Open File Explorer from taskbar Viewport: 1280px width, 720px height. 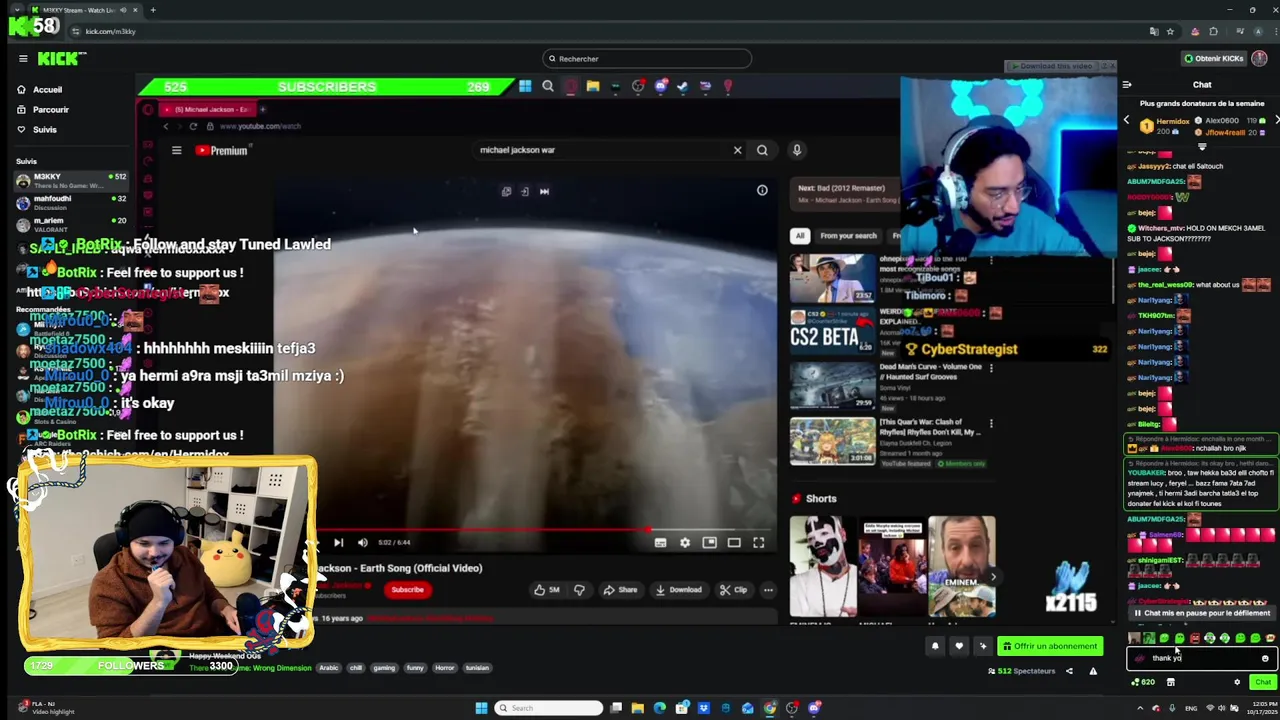[x=637, y=708]
